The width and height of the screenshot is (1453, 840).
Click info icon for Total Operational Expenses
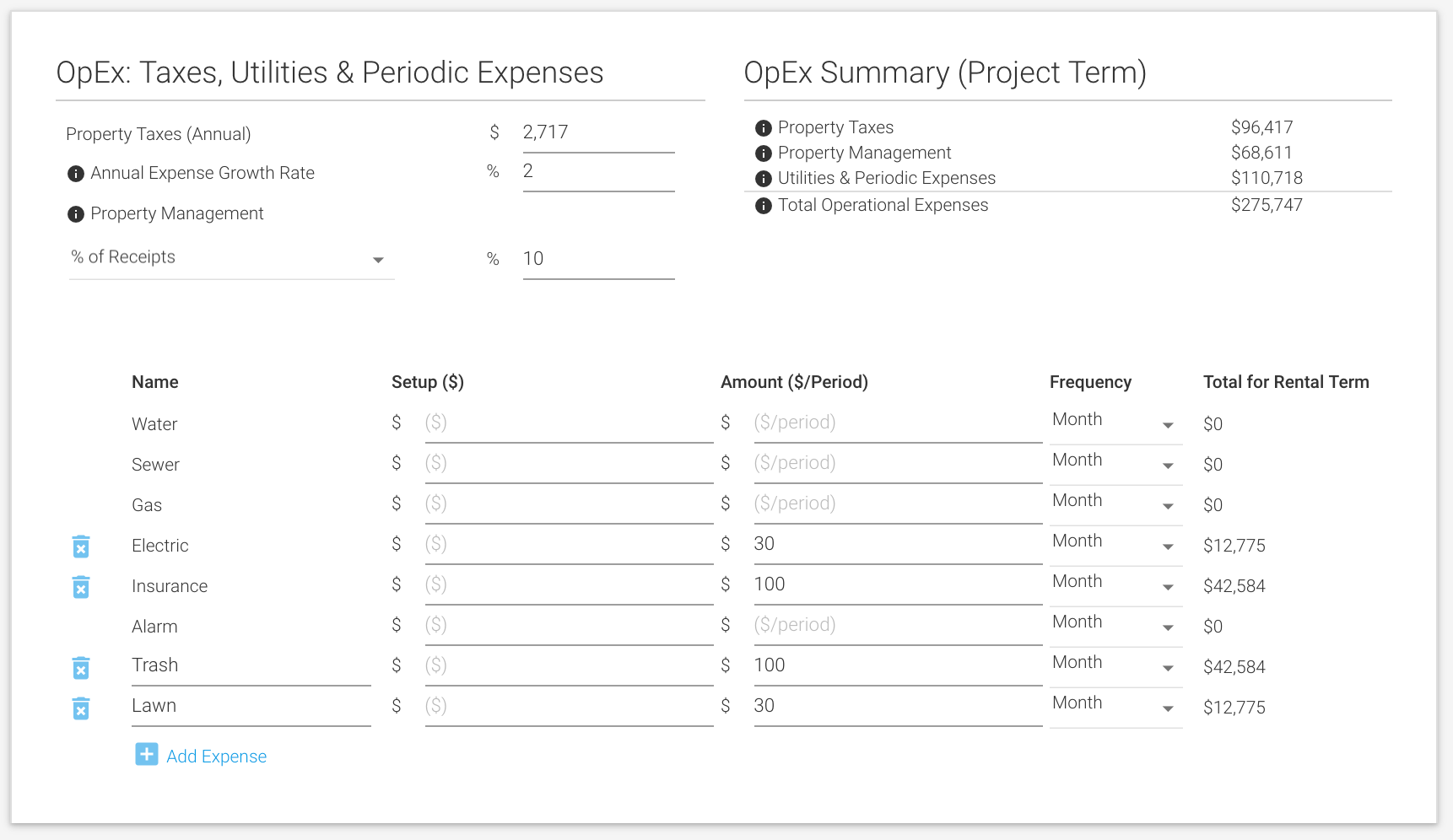tap(763, 205)
